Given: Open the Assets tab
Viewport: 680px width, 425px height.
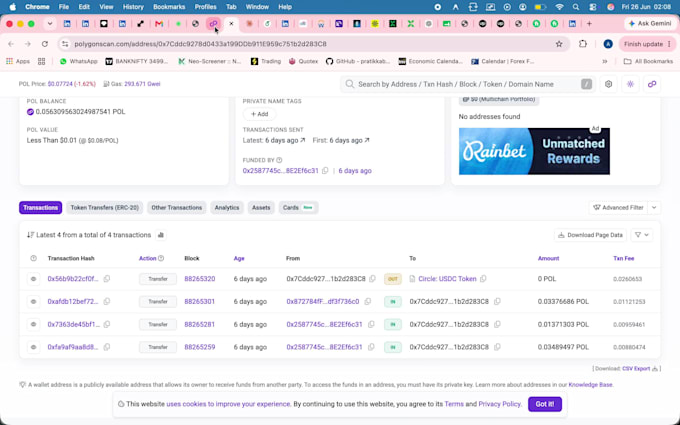Looking at the screenshot, I should click(261, 208).
